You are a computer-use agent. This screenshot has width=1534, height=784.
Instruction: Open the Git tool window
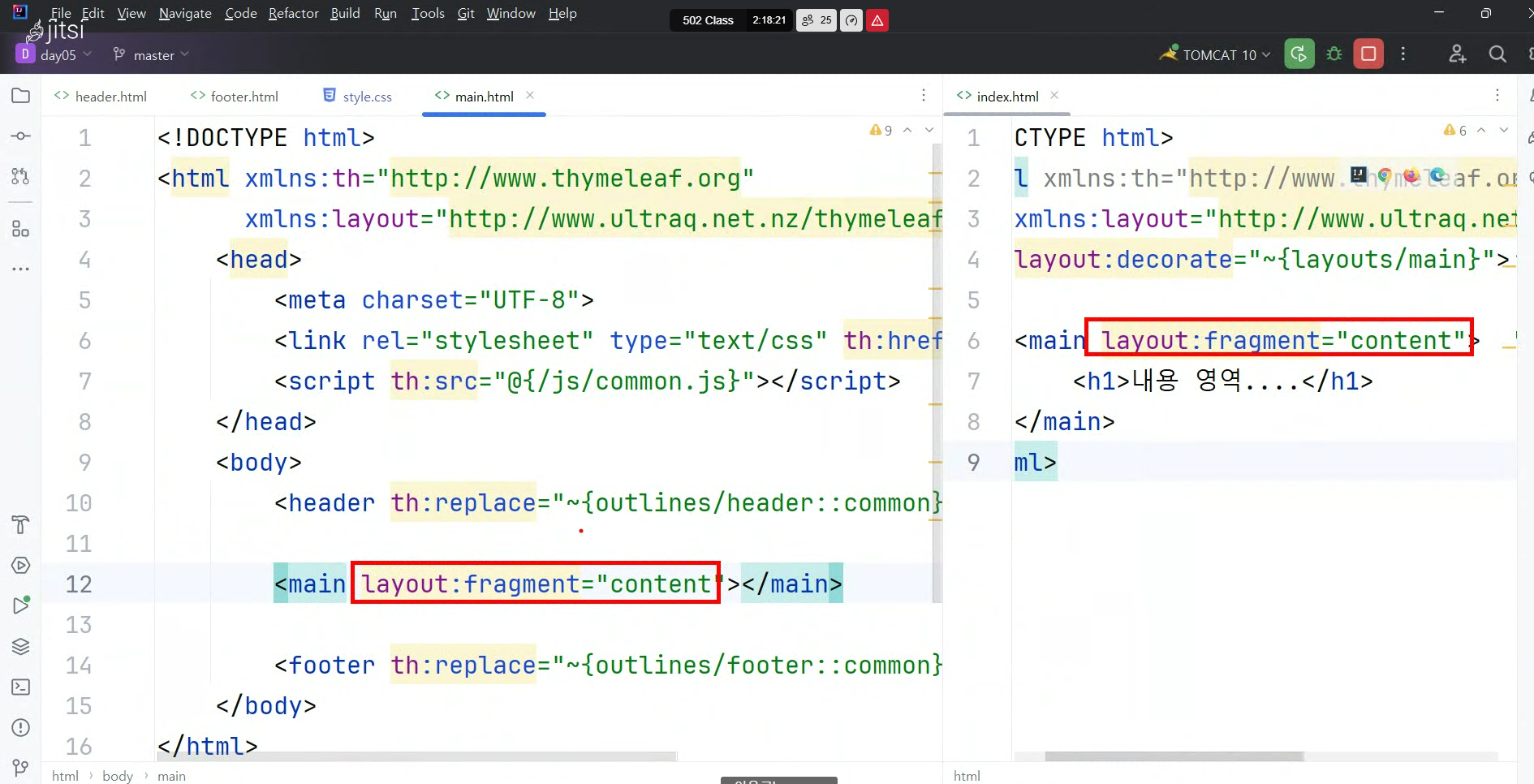pos(21,767)
